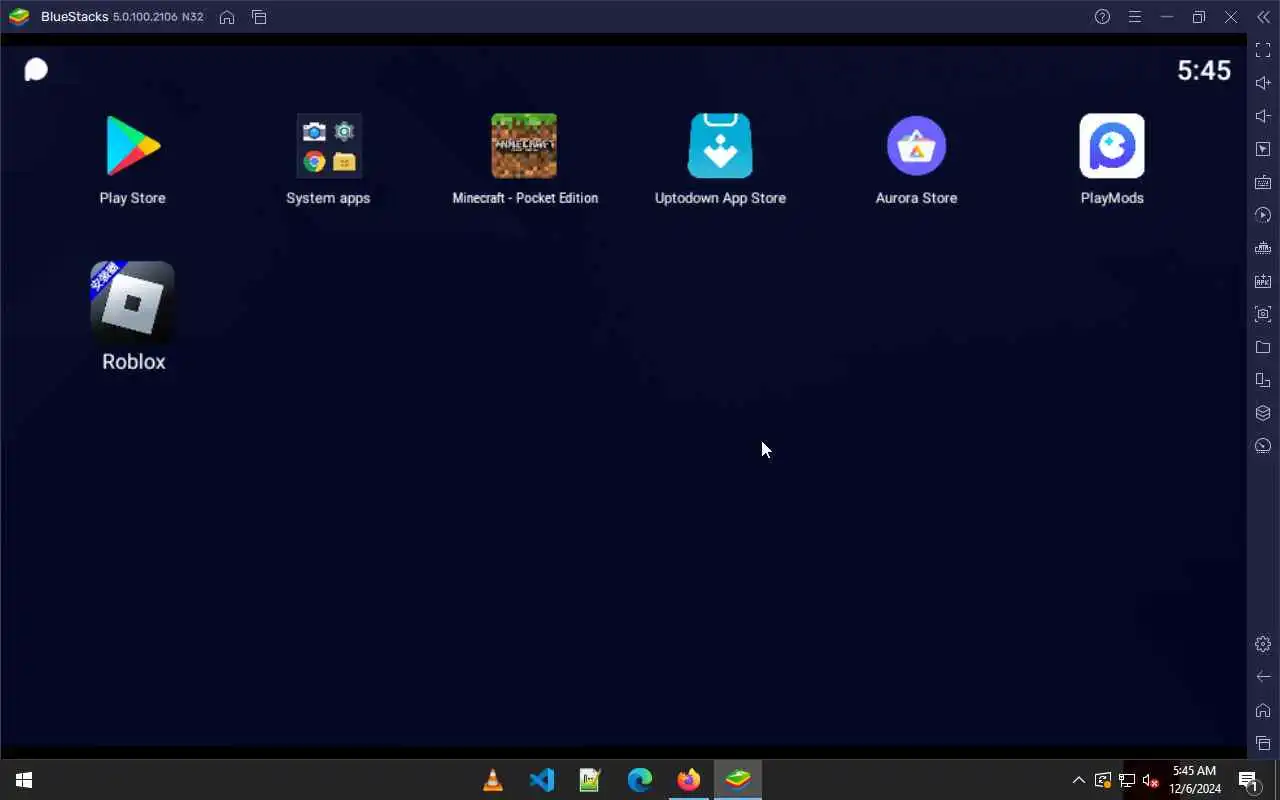The image size is (1280, 800).
Task: Open the media folder sidebar icon
Action: click(1263, 347)
